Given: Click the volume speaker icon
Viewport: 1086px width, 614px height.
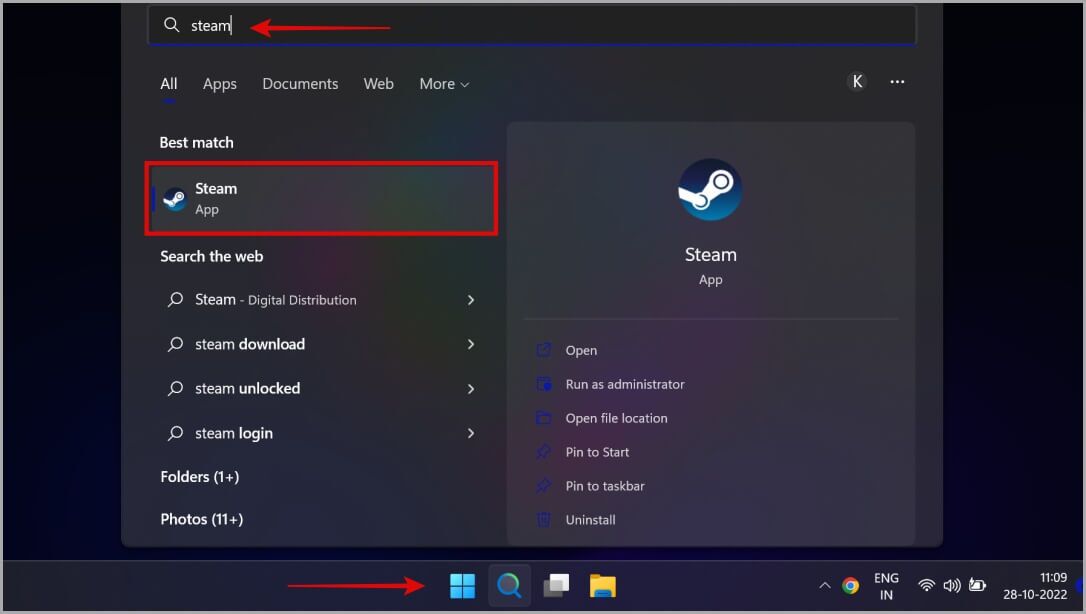Looking at the screenshot, I should point(952,586).
